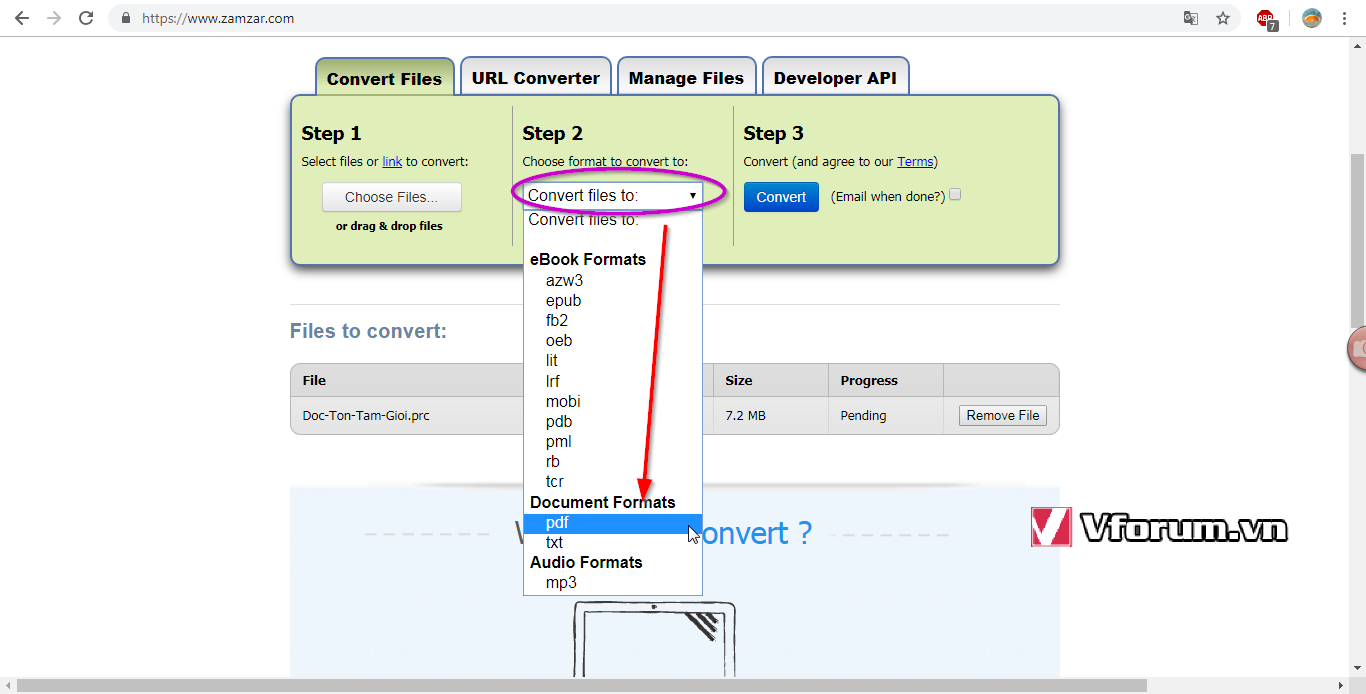The width and height of the screenshot is (1366, 694).
Task: Click the Doc-Ton-Tam-Gioi.prc file name
Action: [x=366, y=415]
